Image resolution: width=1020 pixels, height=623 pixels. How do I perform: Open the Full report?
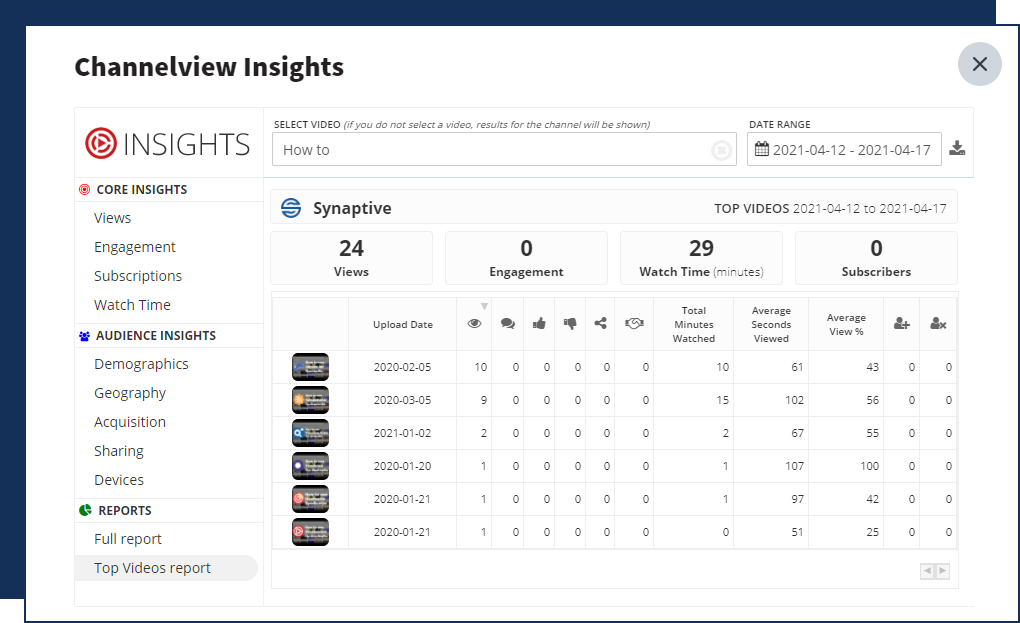point(128,539)
